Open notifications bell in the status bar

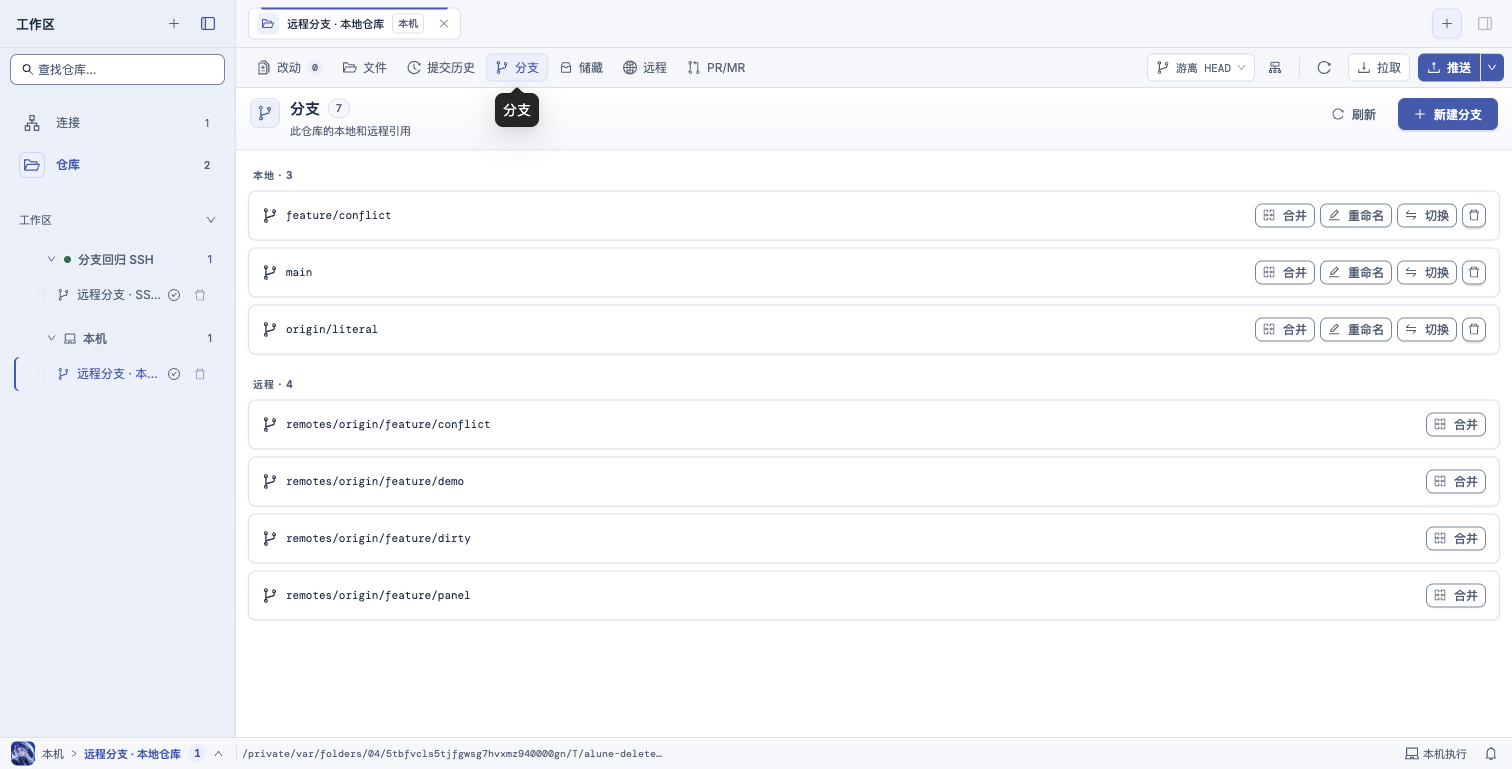[1490, 754]
